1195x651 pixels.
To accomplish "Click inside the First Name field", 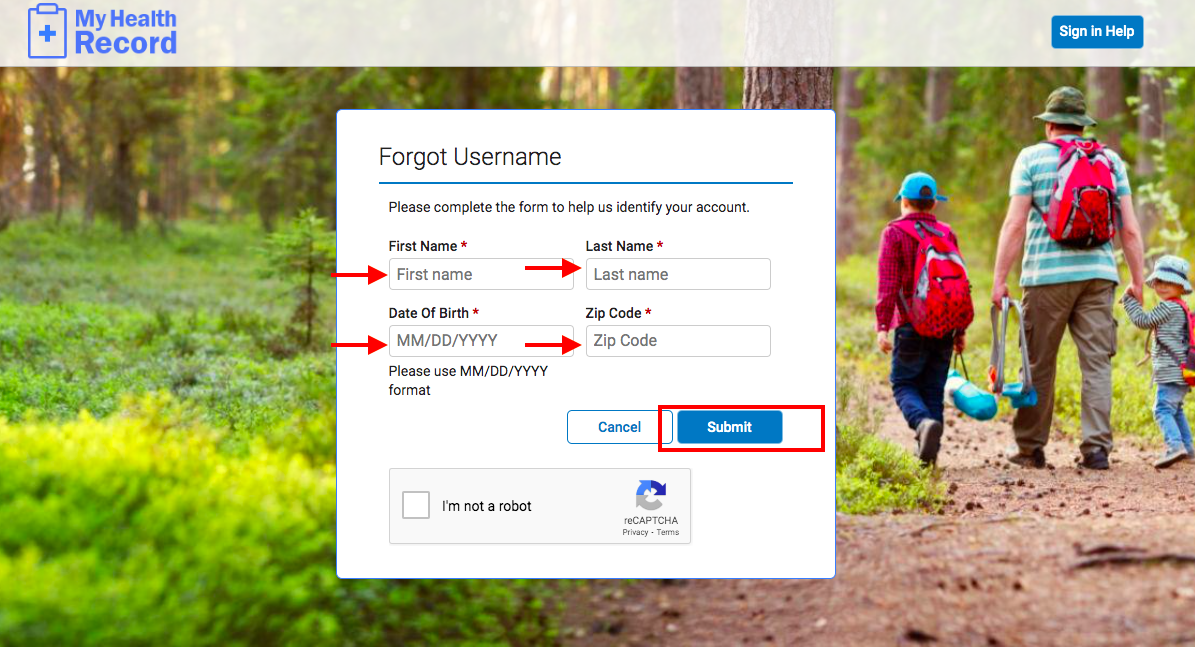I will click(481, 274).
